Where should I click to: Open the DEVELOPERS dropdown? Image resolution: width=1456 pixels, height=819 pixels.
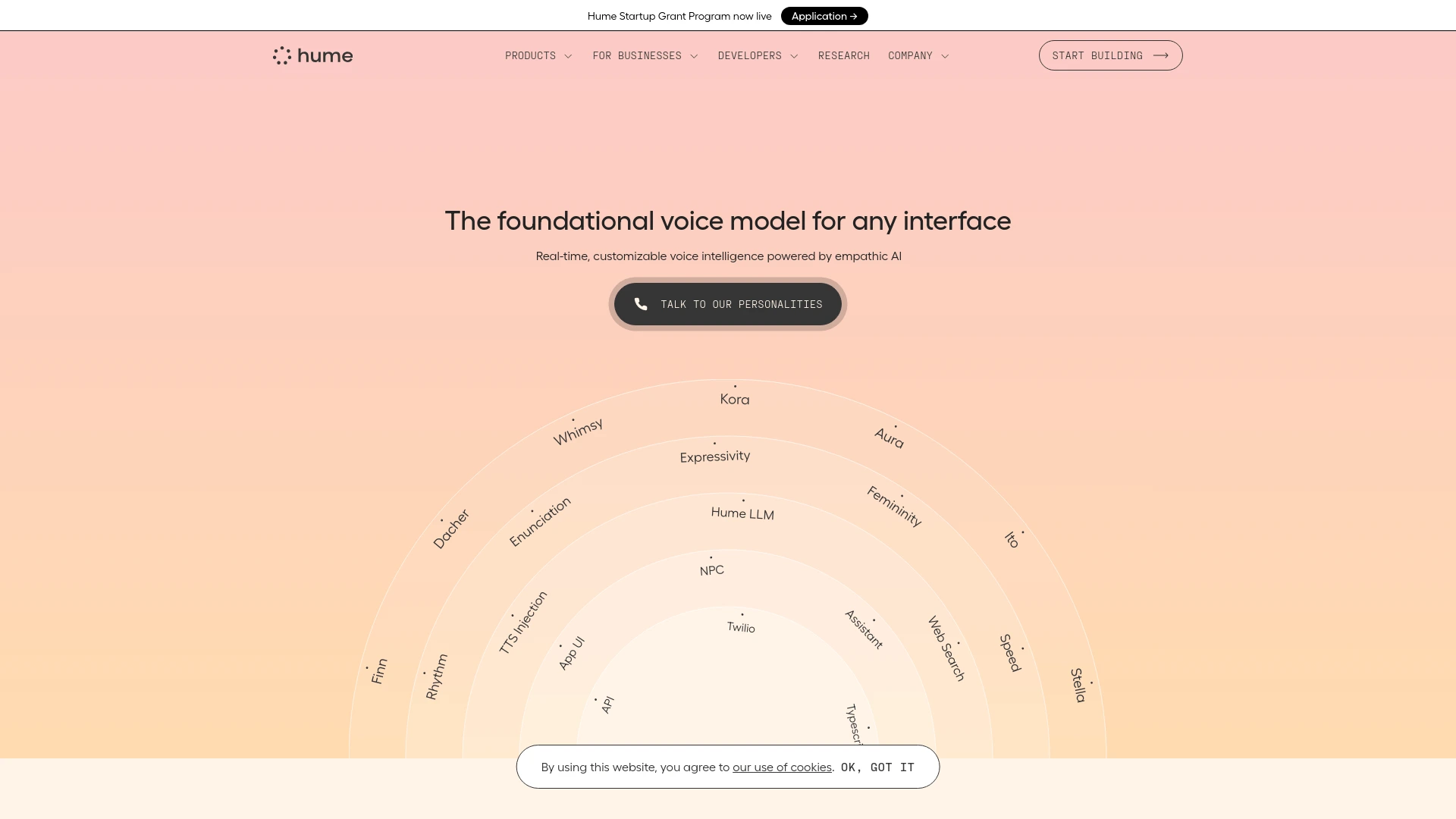757,55
